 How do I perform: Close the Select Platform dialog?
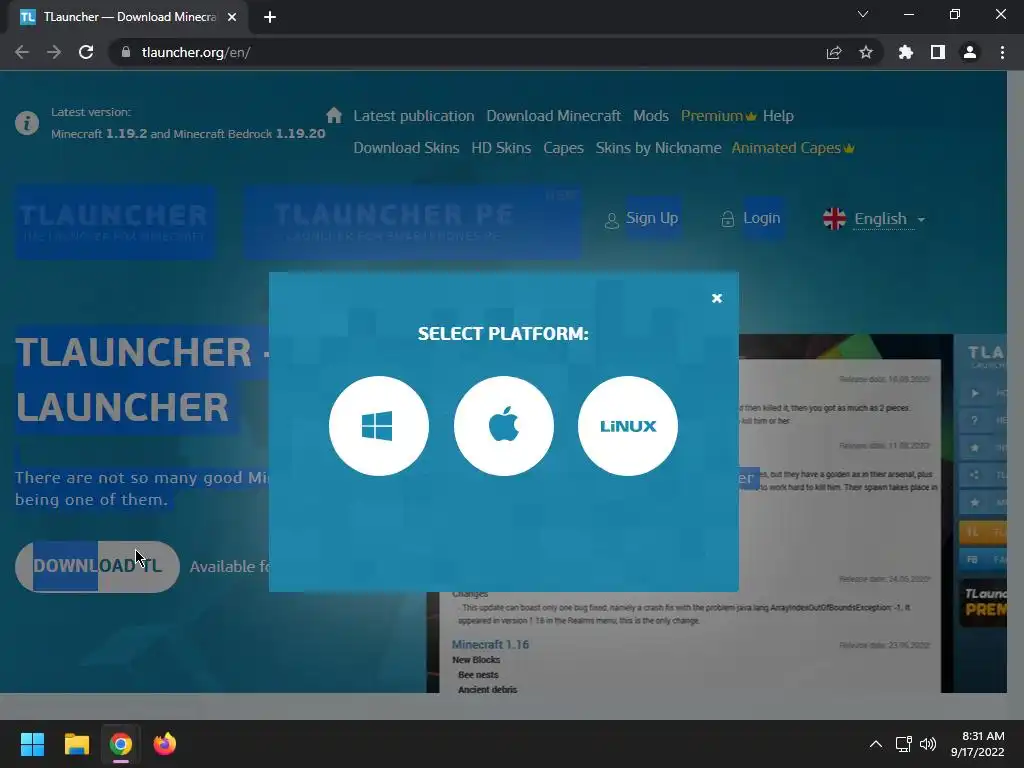click(x=716, y=298)
